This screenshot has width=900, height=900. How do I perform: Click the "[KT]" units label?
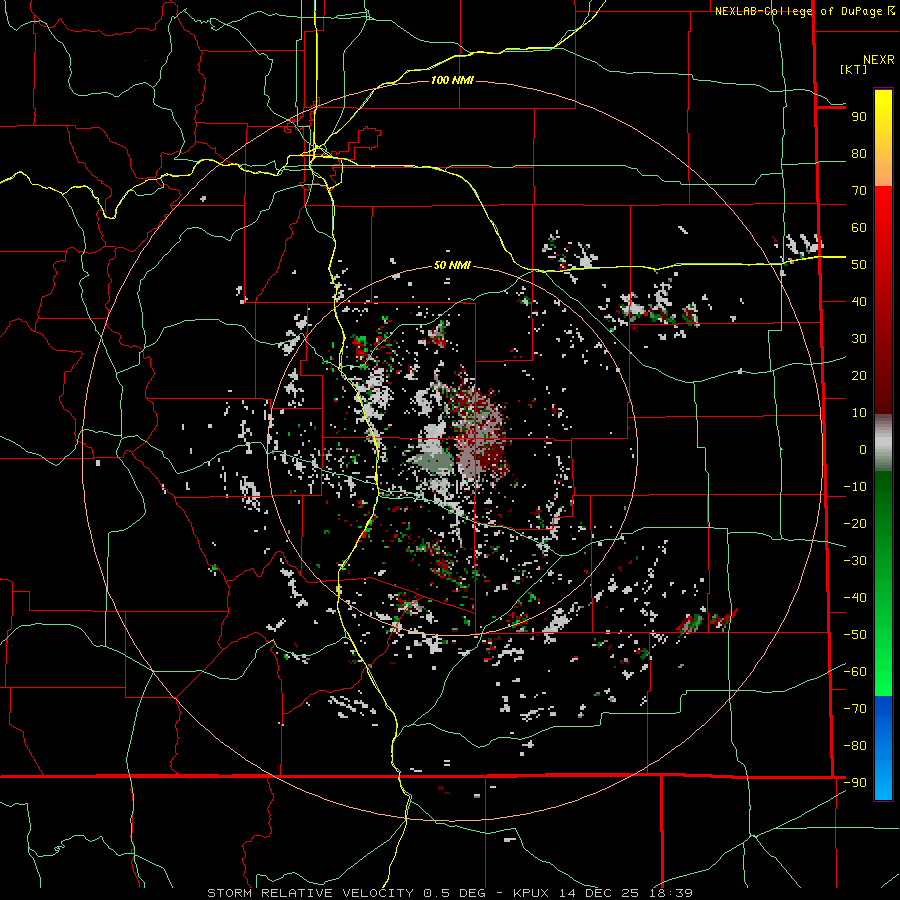[854, 69]
